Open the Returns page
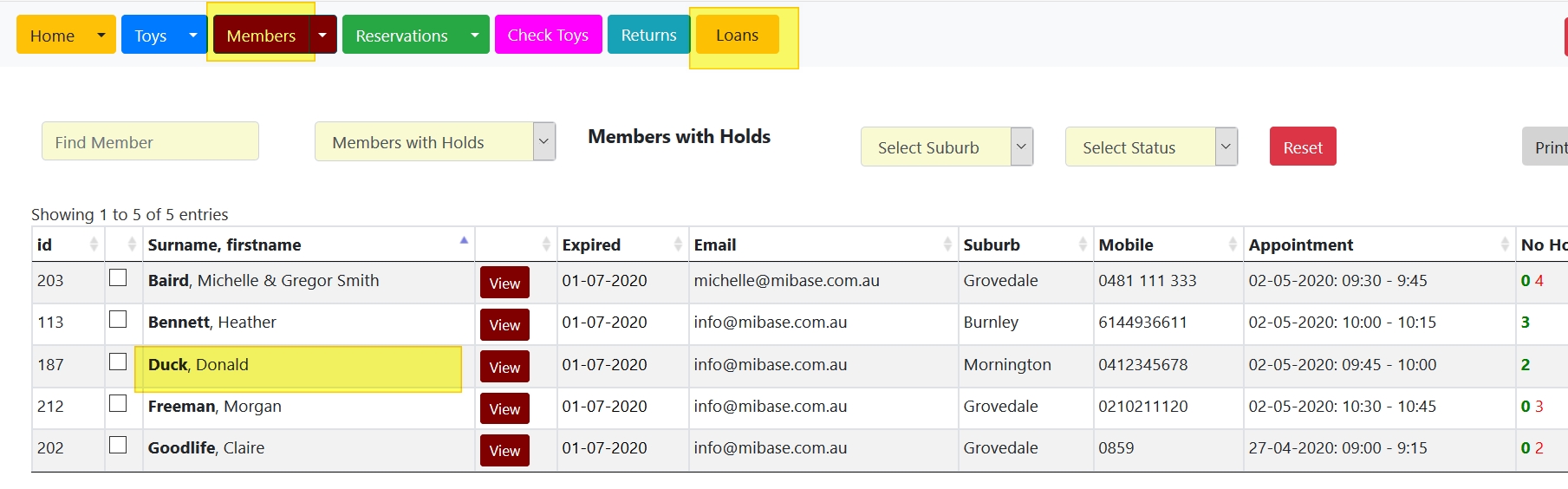Image resolution: width=1568 pixels, height=489 pixels. (x=648, y=36)
